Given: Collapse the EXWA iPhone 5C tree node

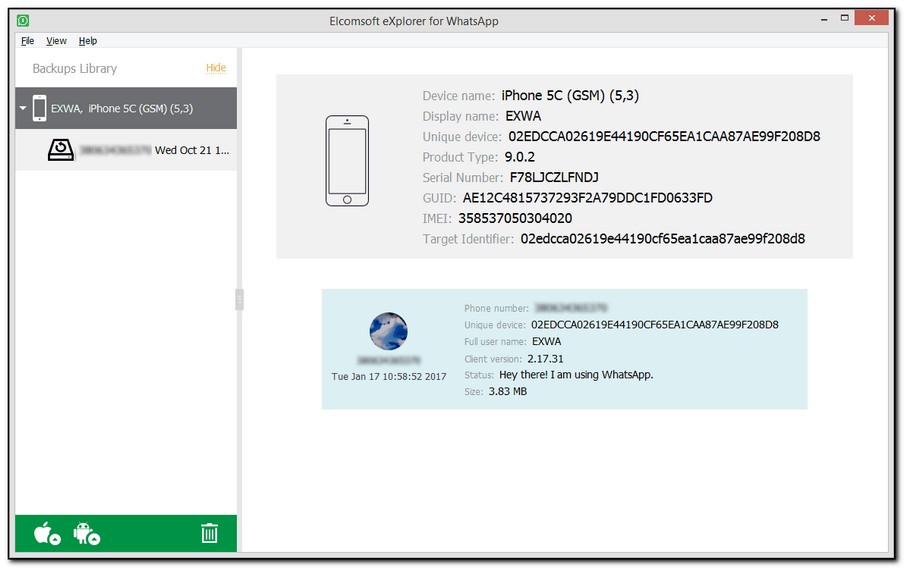Looking at the screenshot, I should pos(23,108).
